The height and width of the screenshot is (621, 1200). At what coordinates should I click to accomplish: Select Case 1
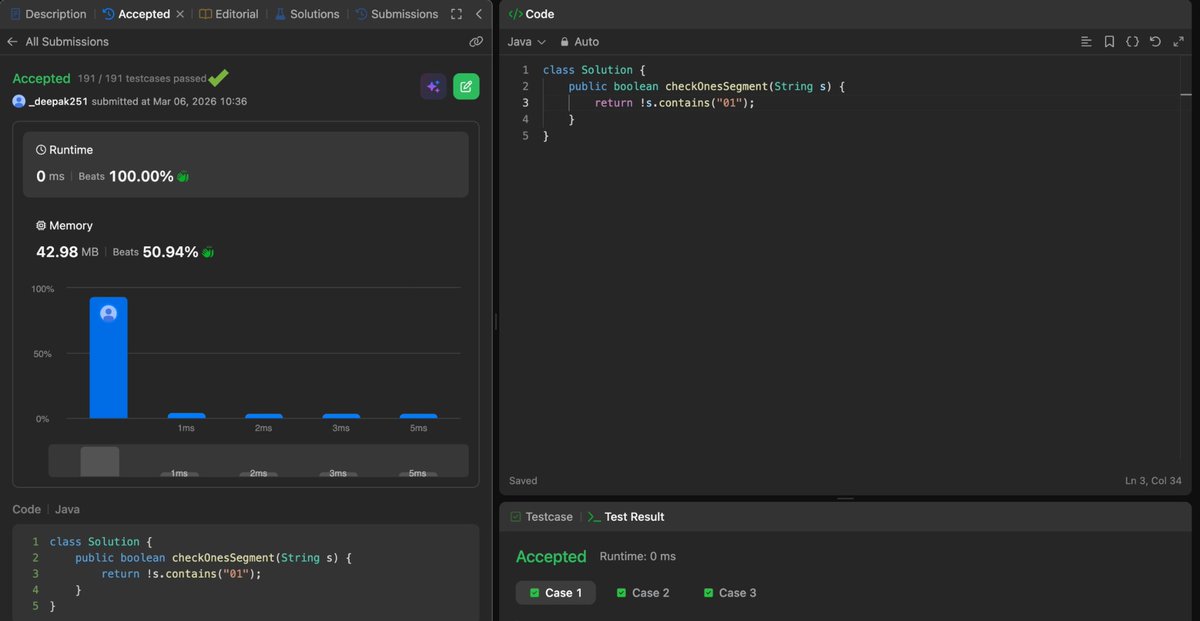click(556, 593)
